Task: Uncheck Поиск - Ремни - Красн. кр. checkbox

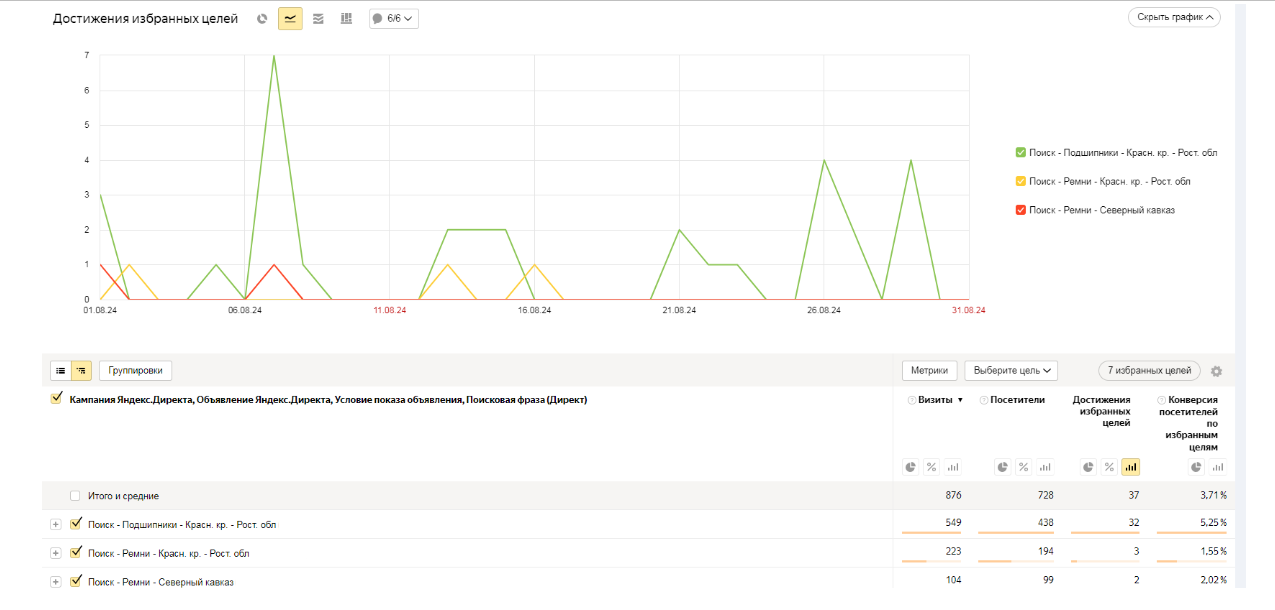Action: pyautogui.click(x=76, y=552)
